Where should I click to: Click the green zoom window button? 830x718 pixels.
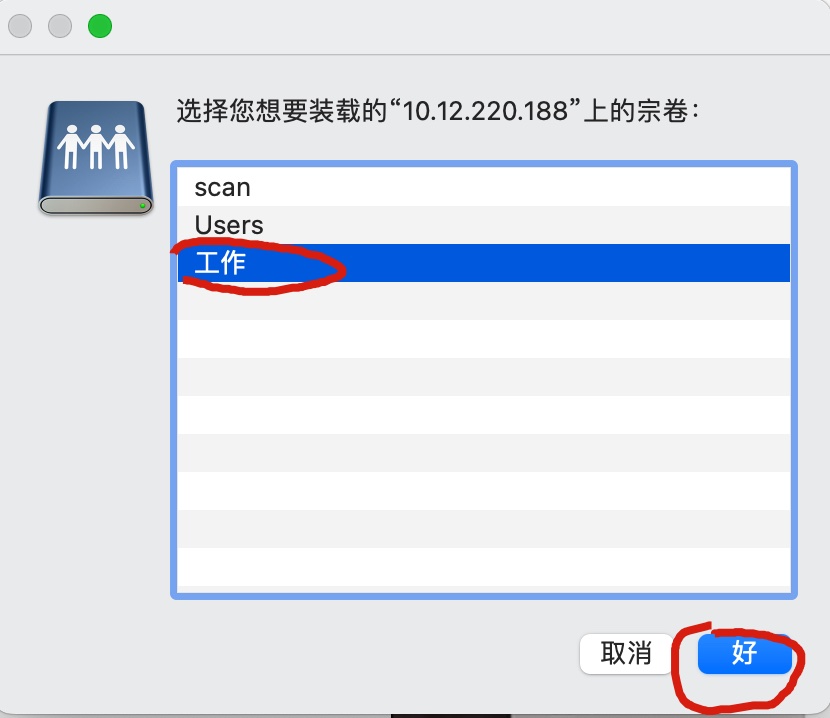coord(100,26)
